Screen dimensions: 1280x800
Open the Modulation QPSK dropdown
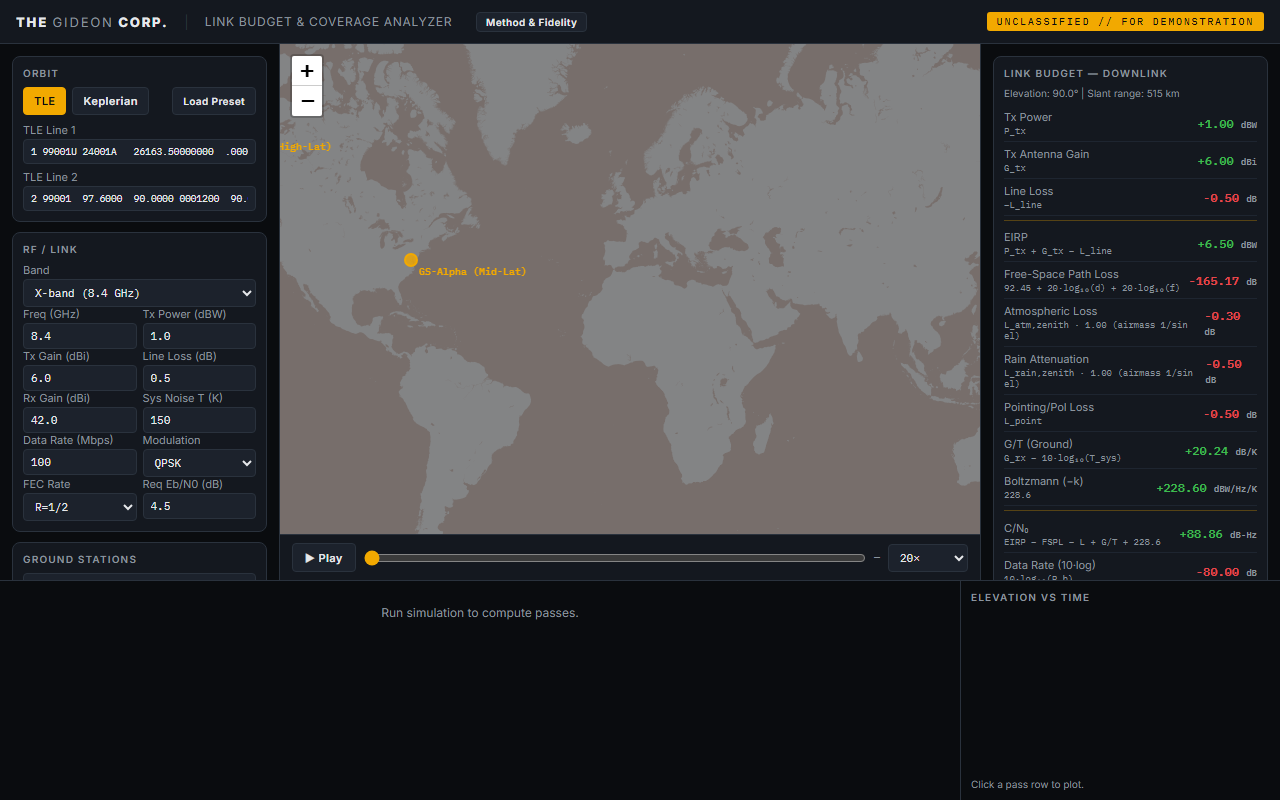[199, 463]
